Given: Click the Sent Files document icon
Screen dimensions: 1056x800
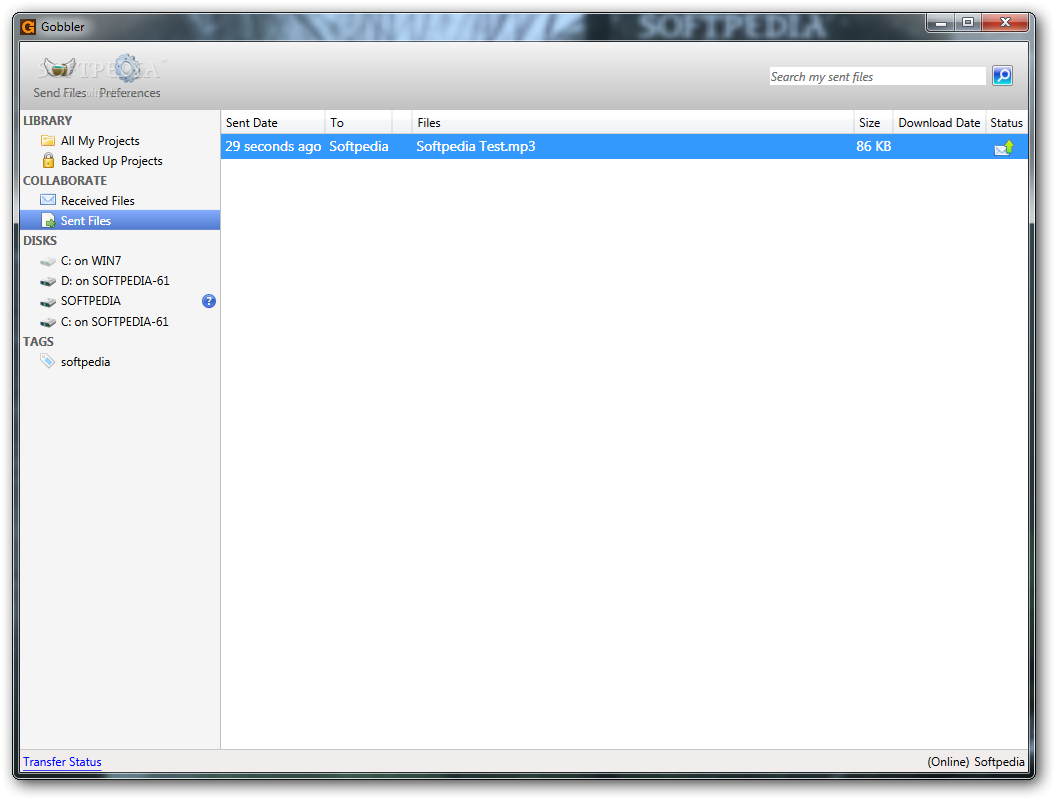Looking at the screenshot, I should [48, 220].
